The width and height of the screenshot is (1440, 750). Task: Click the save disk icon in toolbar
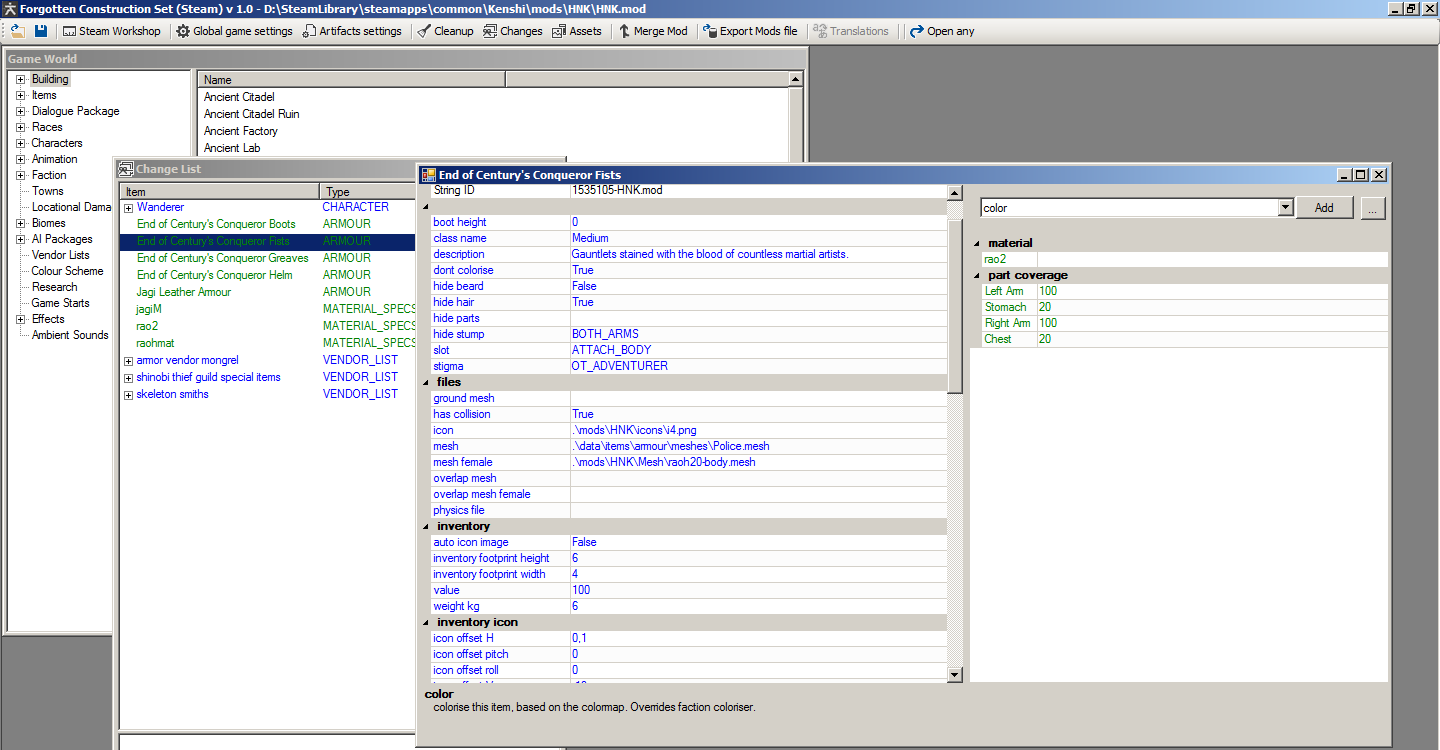click(41, 31)
